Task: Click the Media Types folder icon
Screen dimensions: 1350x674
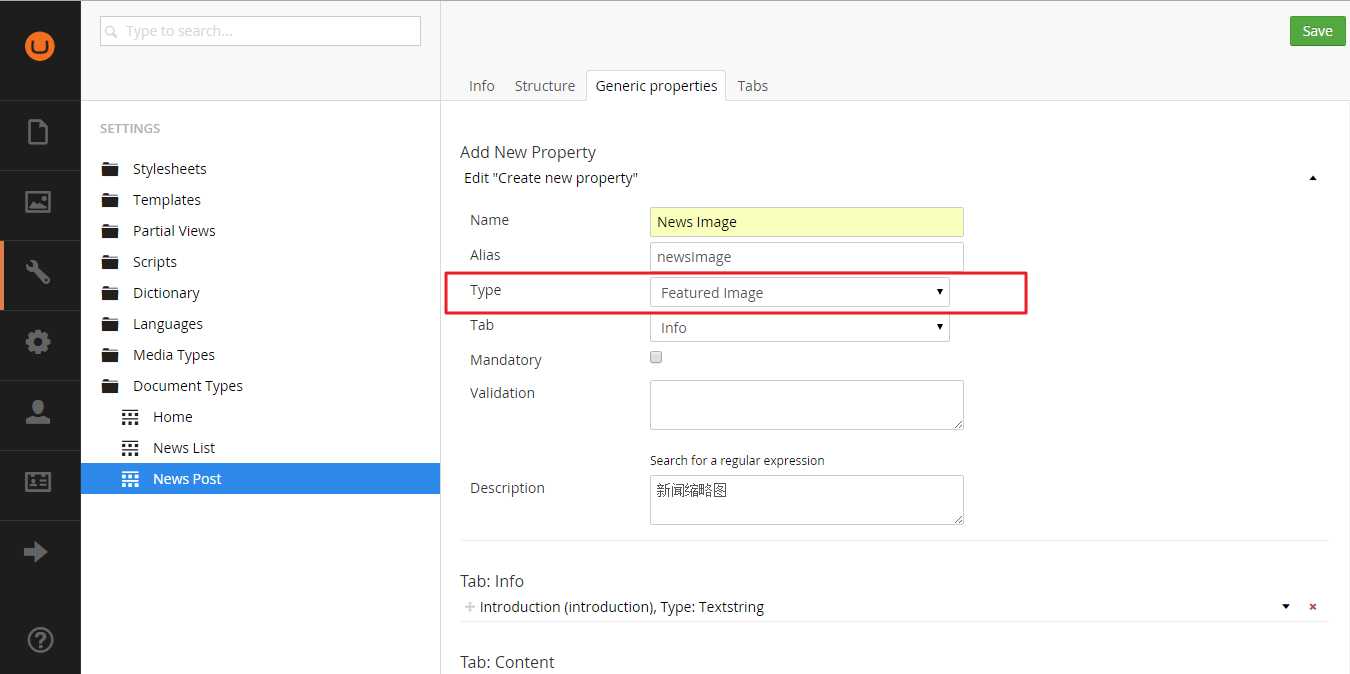Action: tap(110, 355)
